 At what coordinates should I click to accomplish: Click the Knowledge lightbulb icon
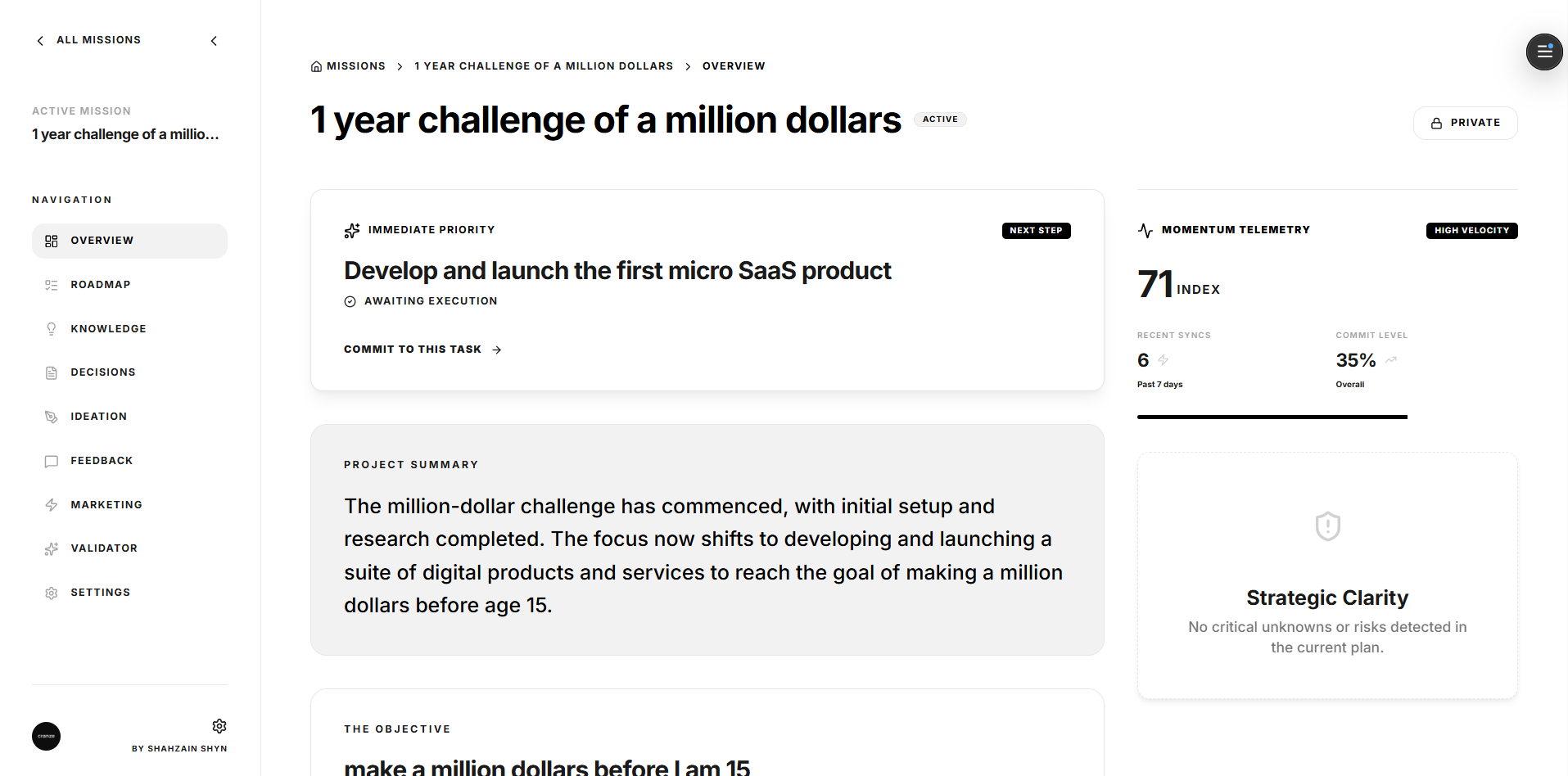(52, 329)
